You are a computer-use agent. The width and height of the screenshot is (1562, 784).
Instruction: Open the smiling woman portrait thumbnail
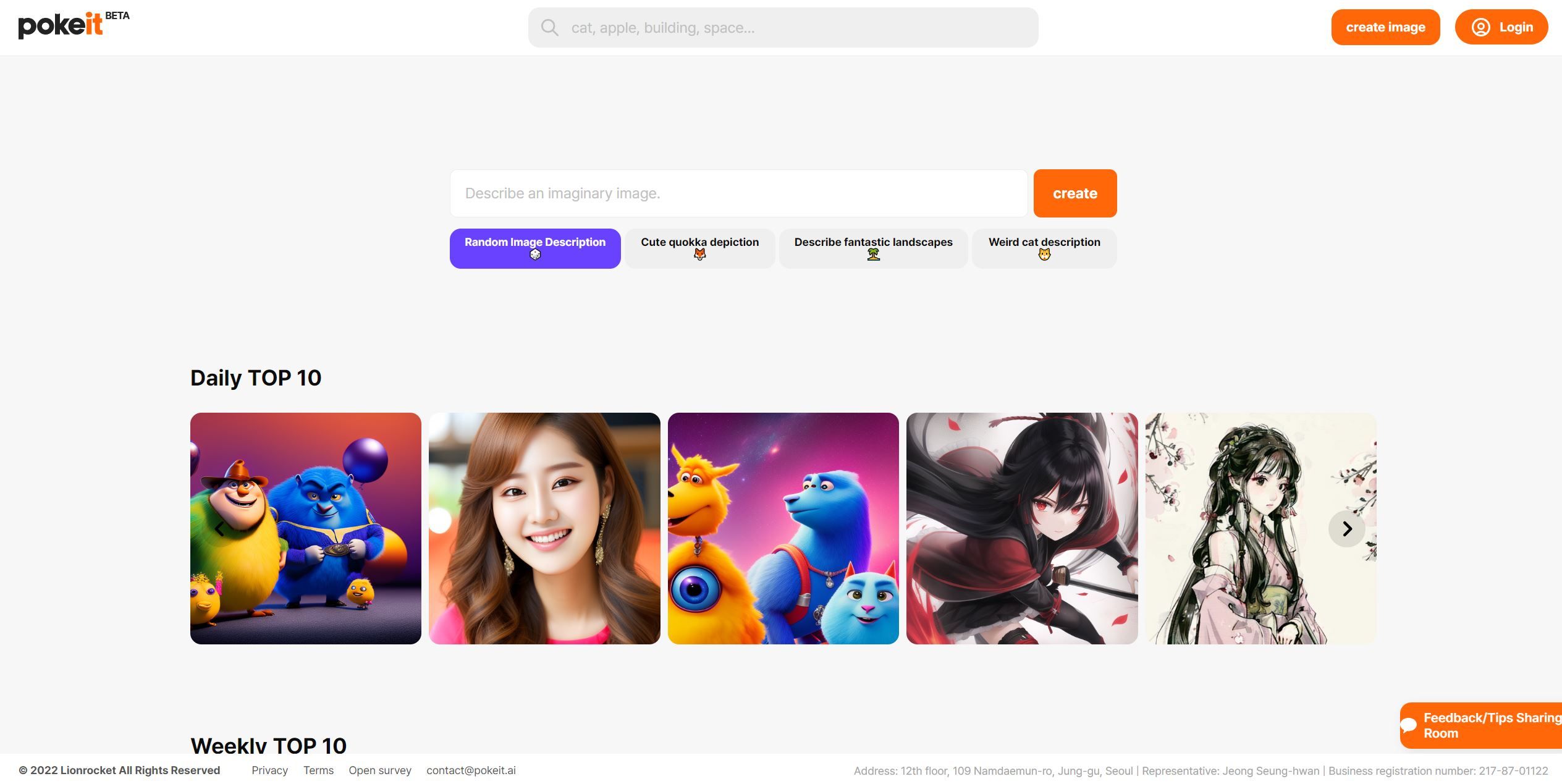pyautogui.click(x=544, y=529)
